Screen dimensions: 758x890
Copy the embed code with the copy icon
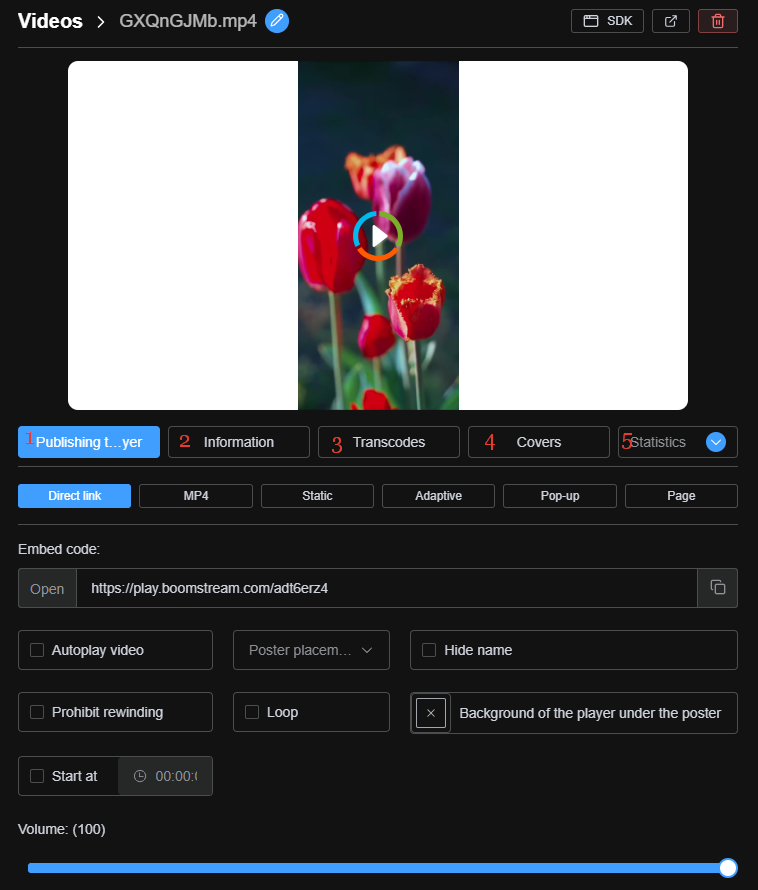[718, 587]
